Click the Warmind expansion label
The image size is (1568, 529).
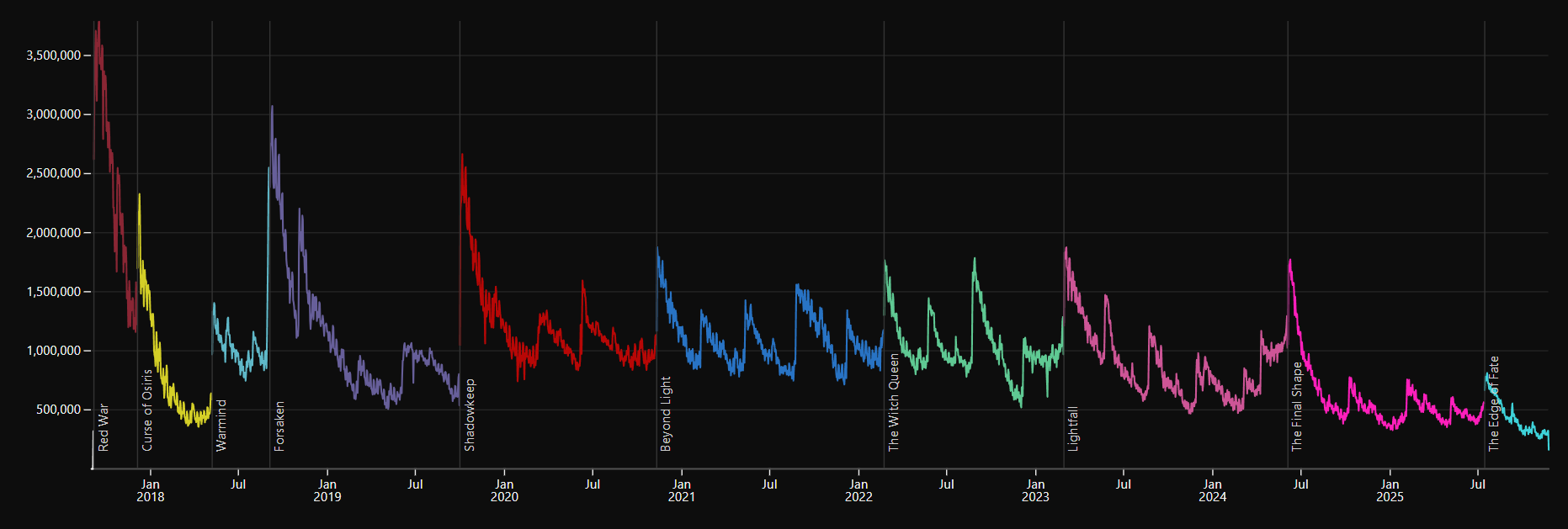[x=221, y=426]
